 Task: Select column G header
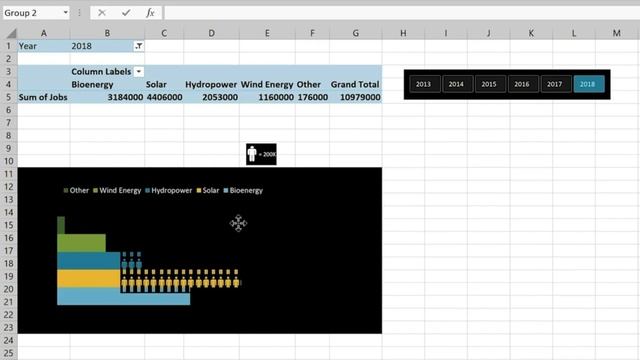pos(356,33)
